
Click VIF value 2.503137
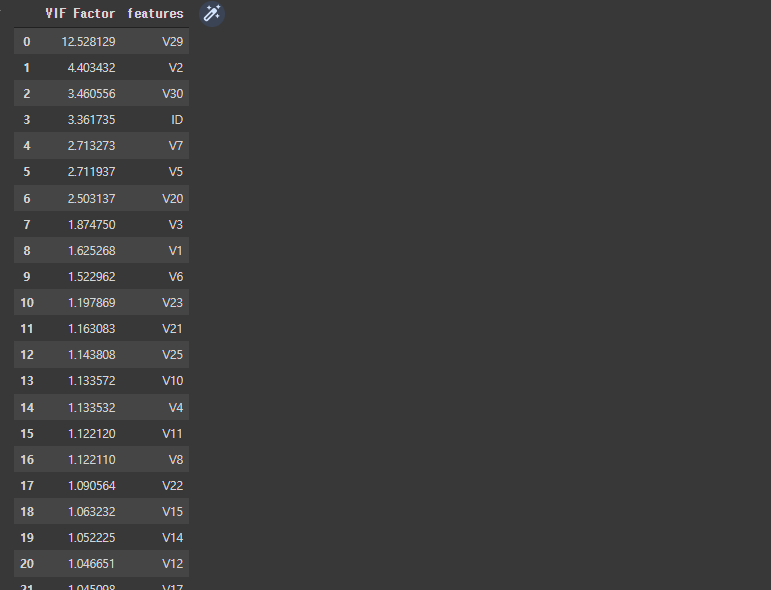tap(91, 199)
